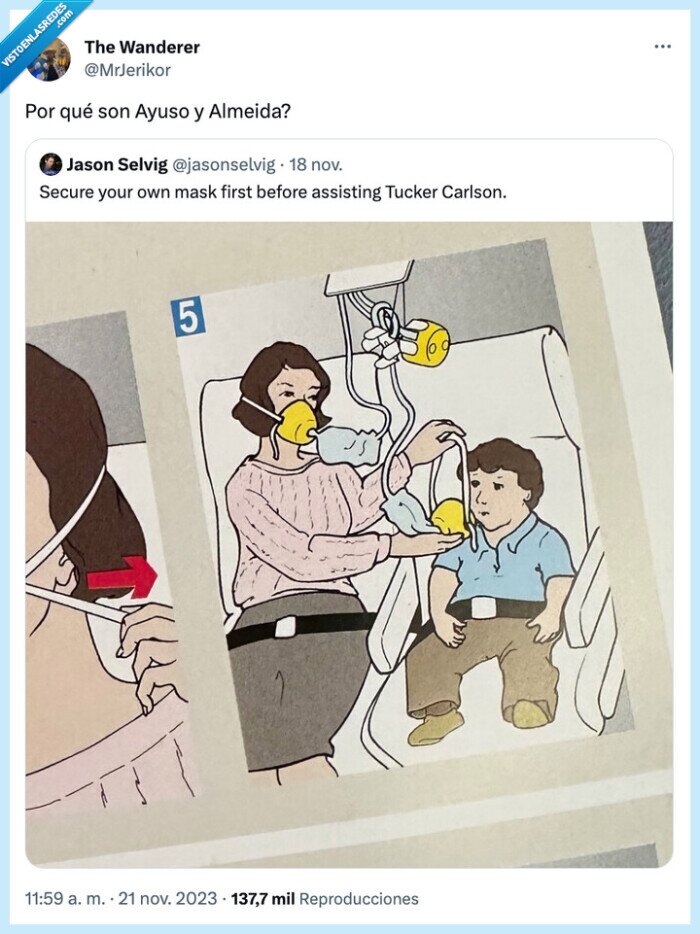Click the red arrow in the left panel
This screenshot has height=934, width=700.
click(122, 579)
